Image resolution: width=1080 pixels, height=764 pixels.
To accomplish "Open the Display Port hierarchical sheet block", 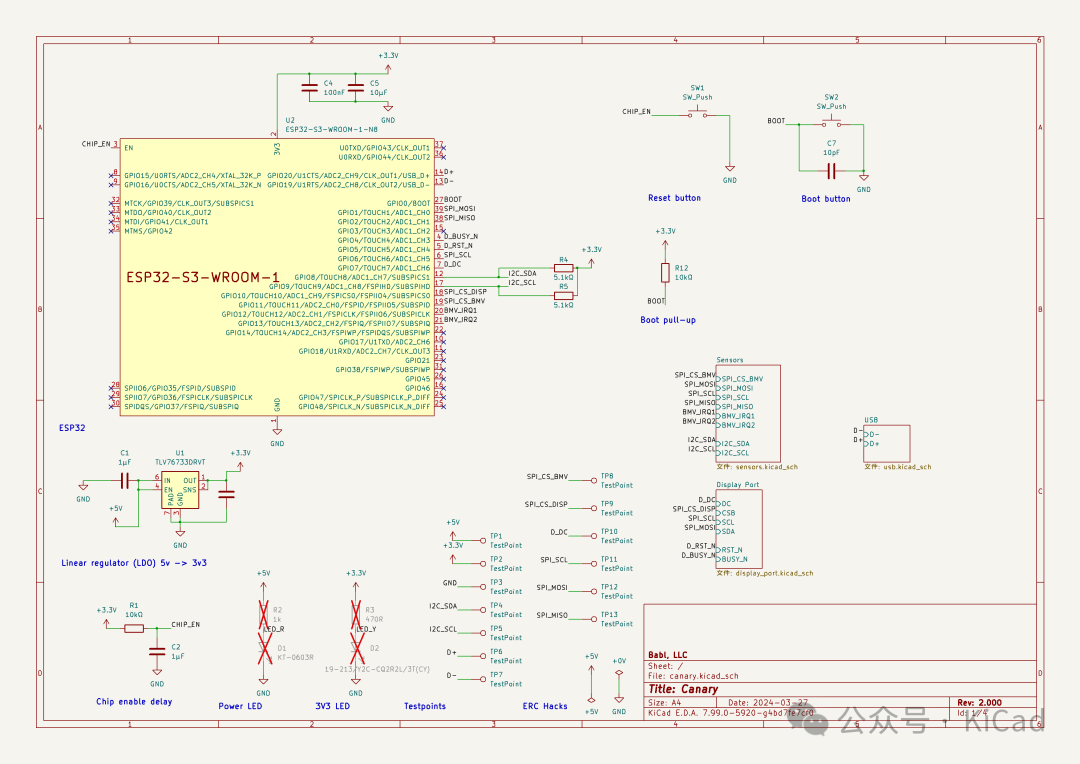I will 739,528.
